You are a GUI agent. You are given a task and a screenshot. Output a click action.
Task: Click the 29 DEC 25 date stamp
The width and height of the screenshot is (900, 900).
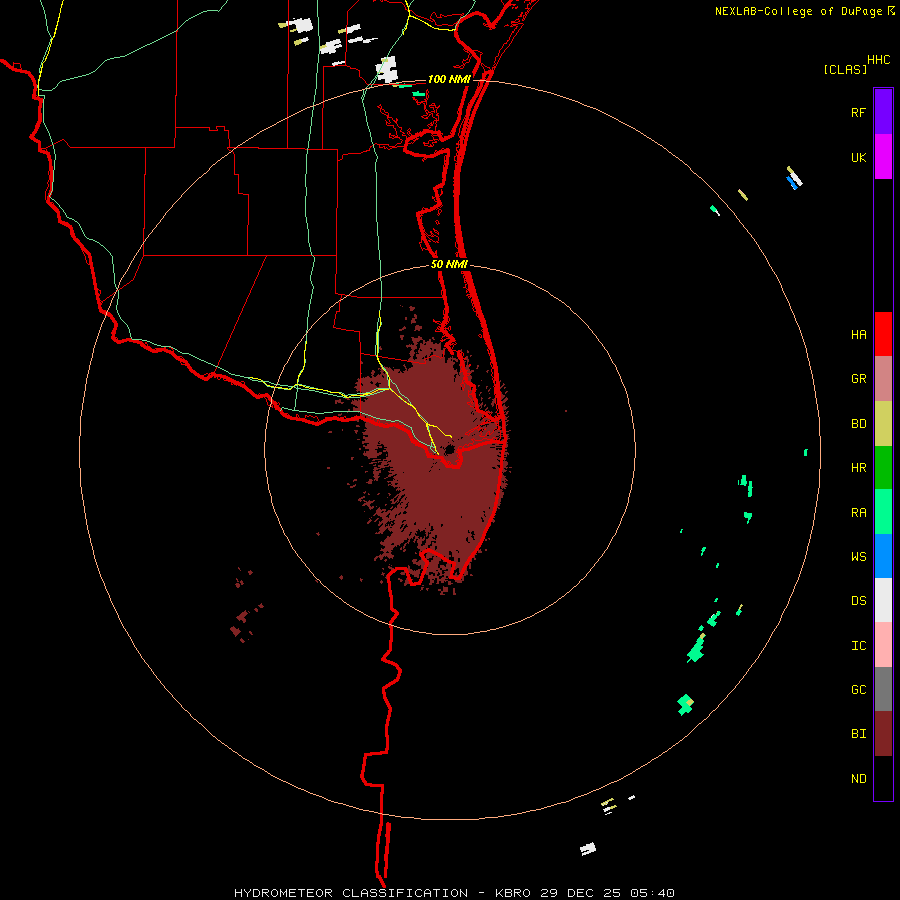point(581,893)
